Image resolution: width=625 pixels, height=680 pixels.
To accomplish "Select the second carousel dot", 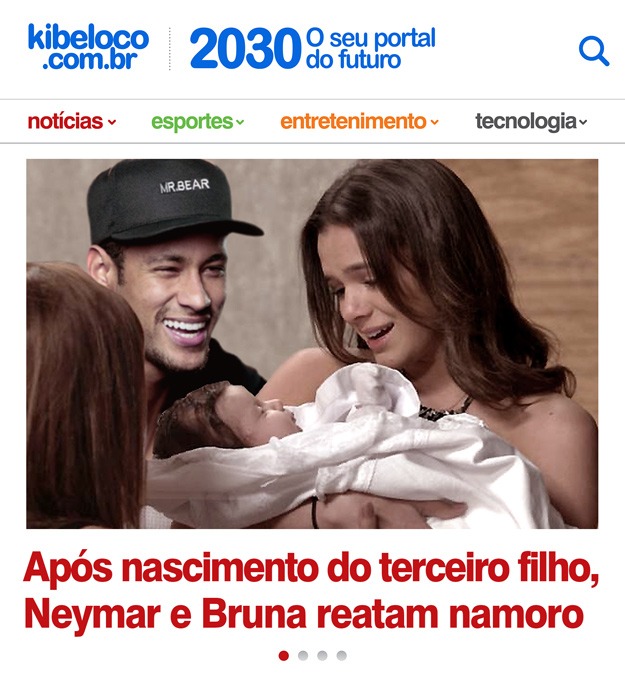I will [x=303, y=655].
